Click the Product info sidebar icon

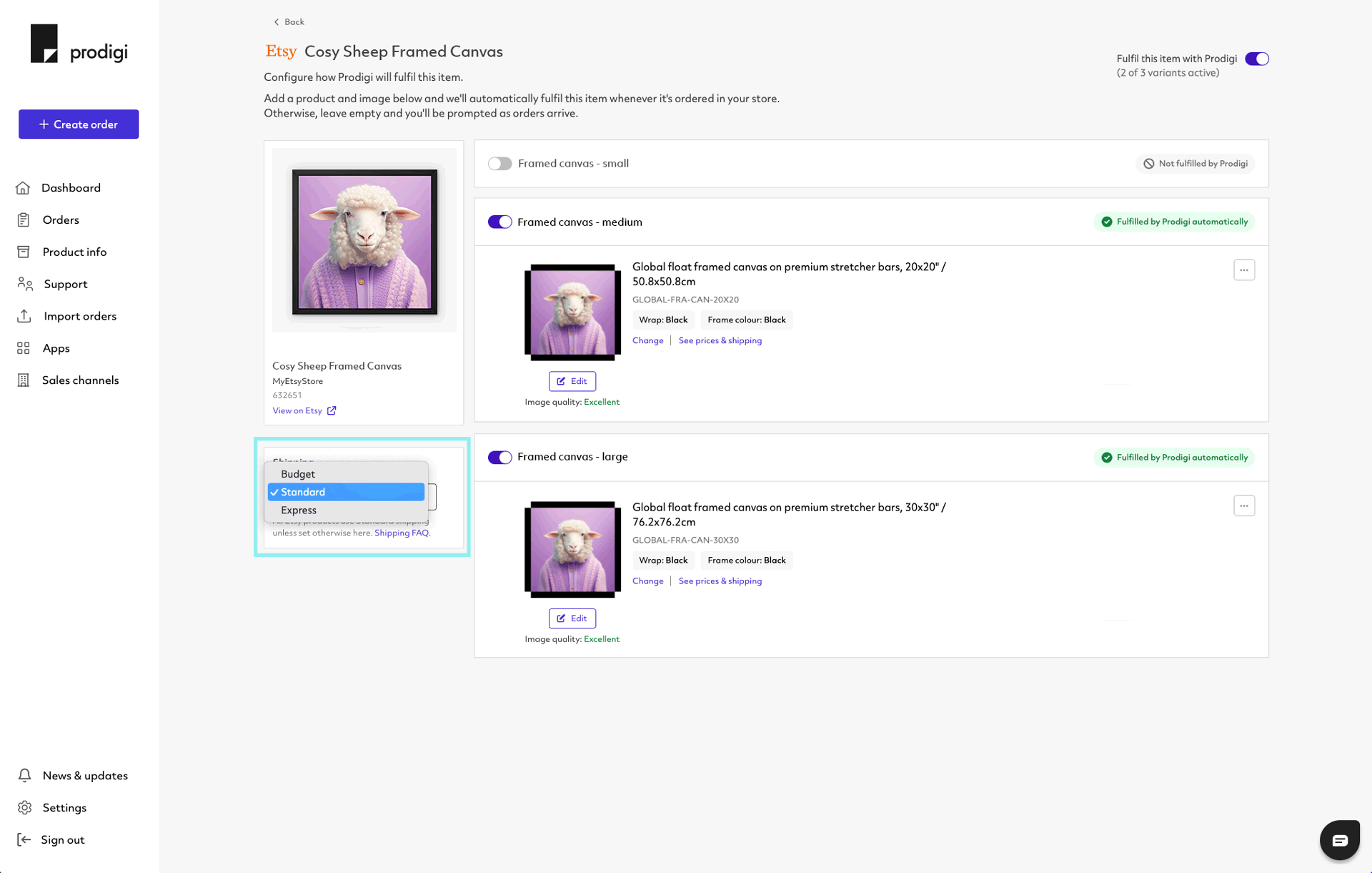(24, 251)
